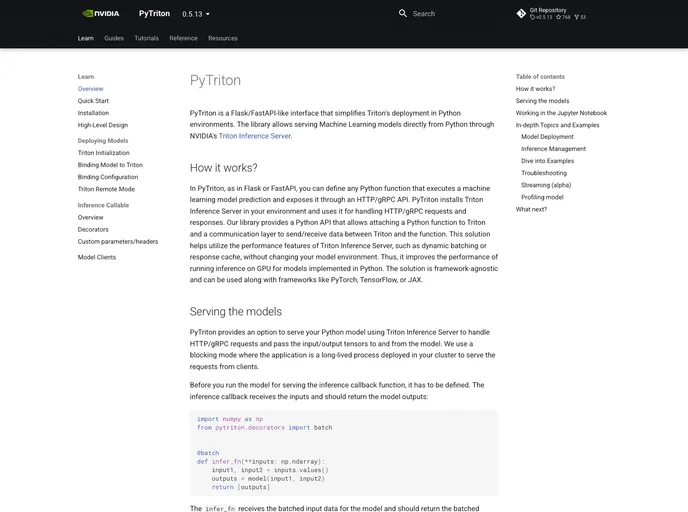Open the Binding Configuration page
Screen dimensions: 688x512
point(108,177)
